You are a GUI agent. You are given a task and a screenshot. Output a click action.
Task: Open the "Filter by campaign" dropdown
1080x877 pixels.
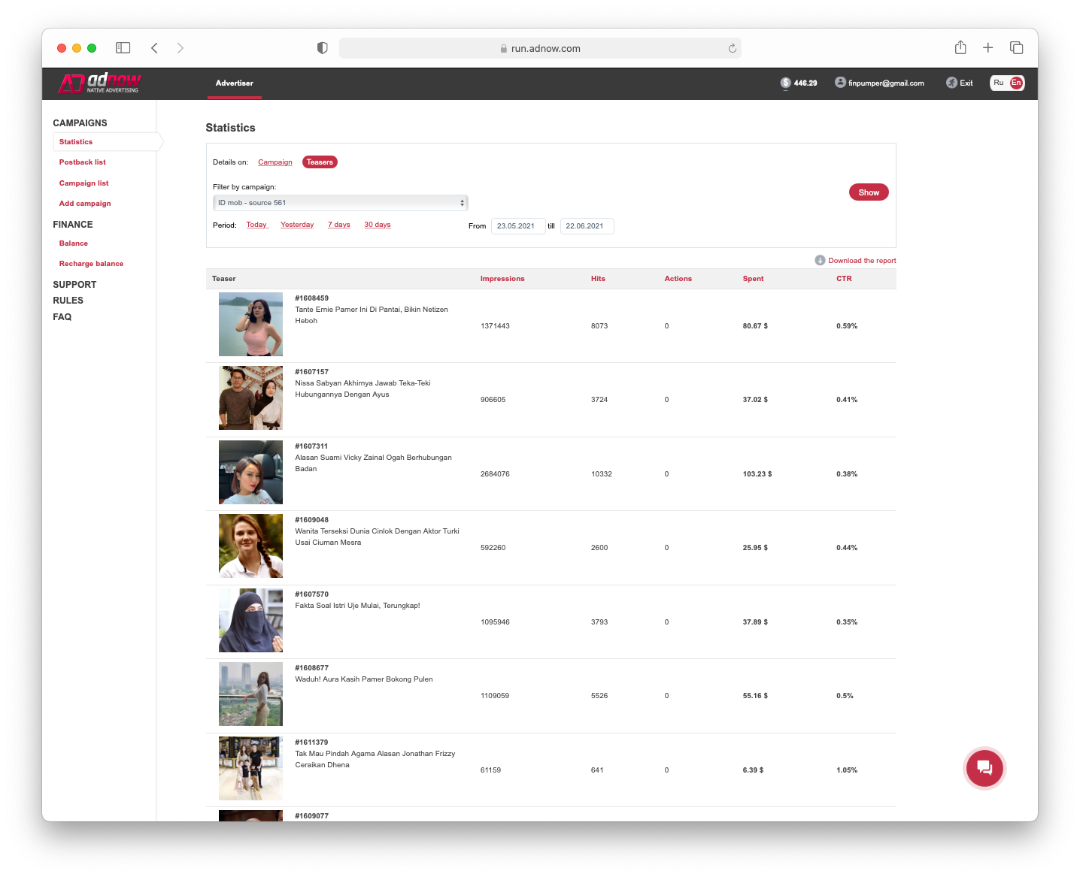pyautogui.click(x=340, y=201)
